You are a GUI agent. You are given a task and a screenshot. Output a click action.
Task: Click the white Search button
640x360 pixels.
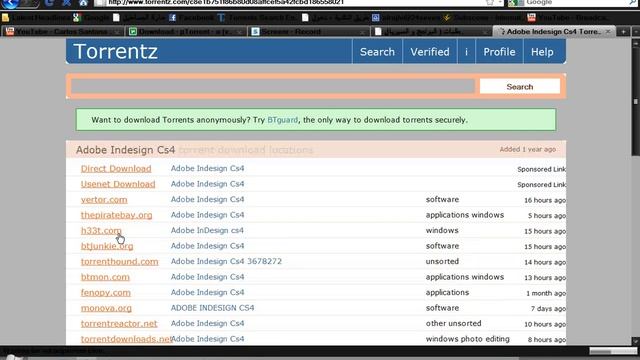(x=520, y=87)
